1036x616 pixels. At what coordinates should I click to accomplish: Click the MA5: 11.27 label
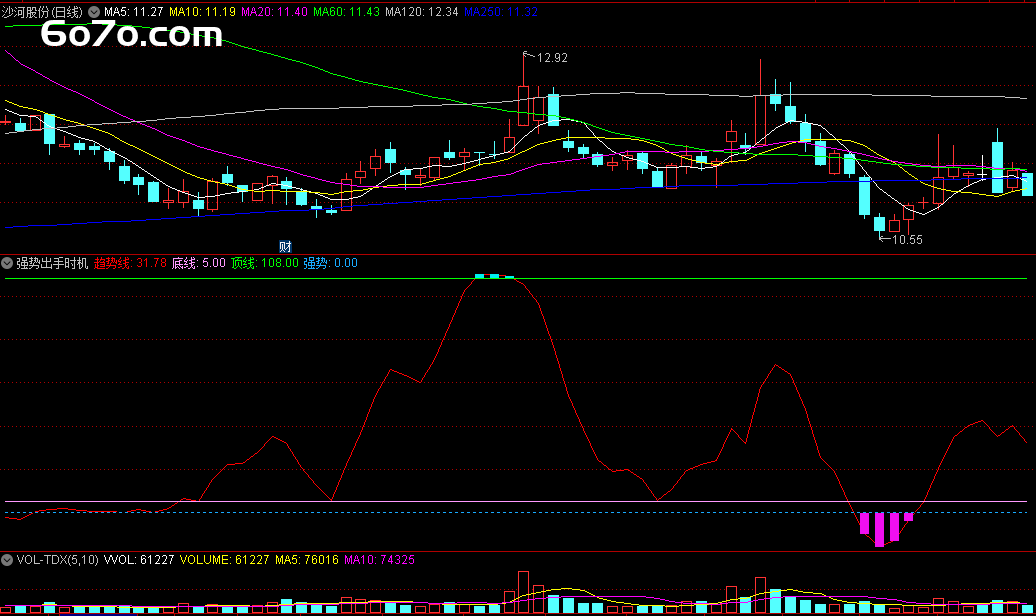pyautogui.click(x=133, y=12)
